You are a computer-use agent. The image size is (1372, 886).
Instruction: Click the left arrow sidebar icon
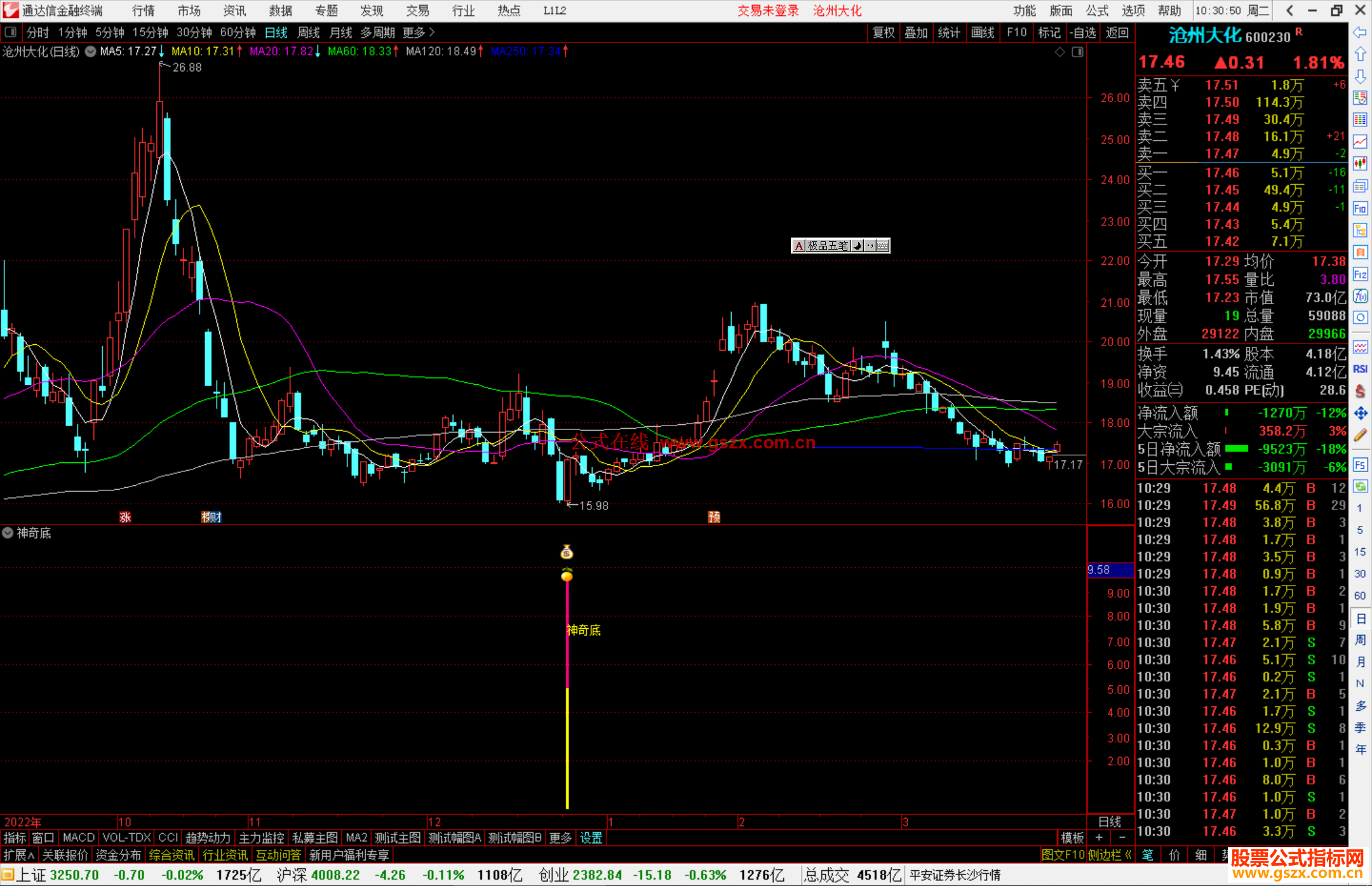(1360, 32)
